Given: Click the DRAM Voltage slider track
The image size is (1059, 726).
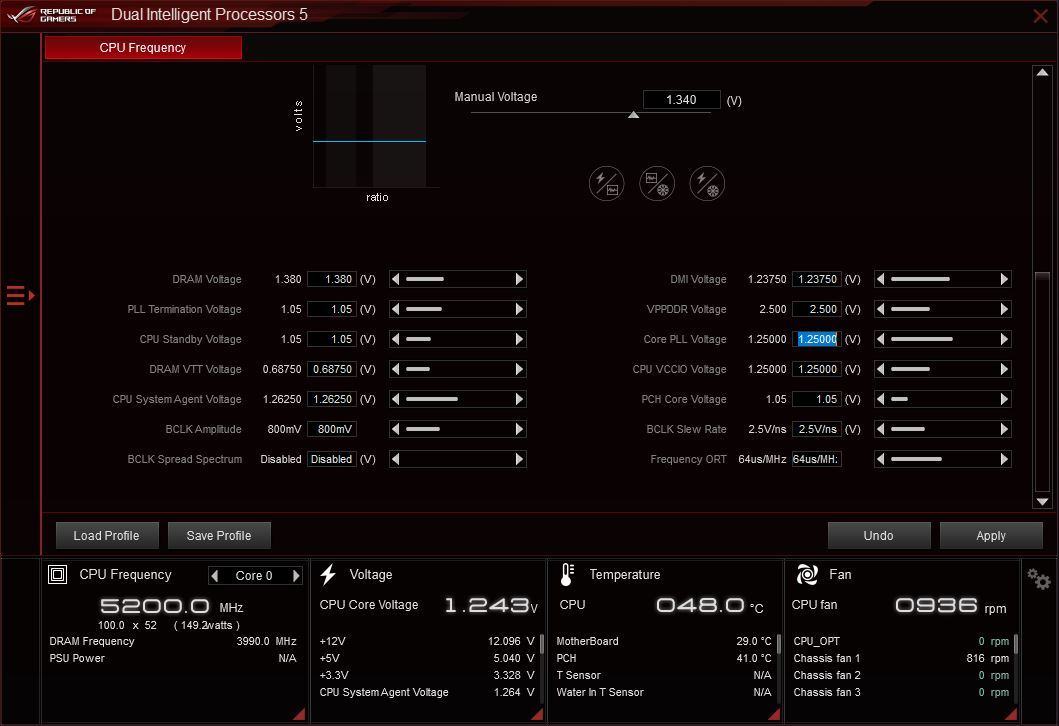Looking at the screenshot, I should tap(458, 279).
